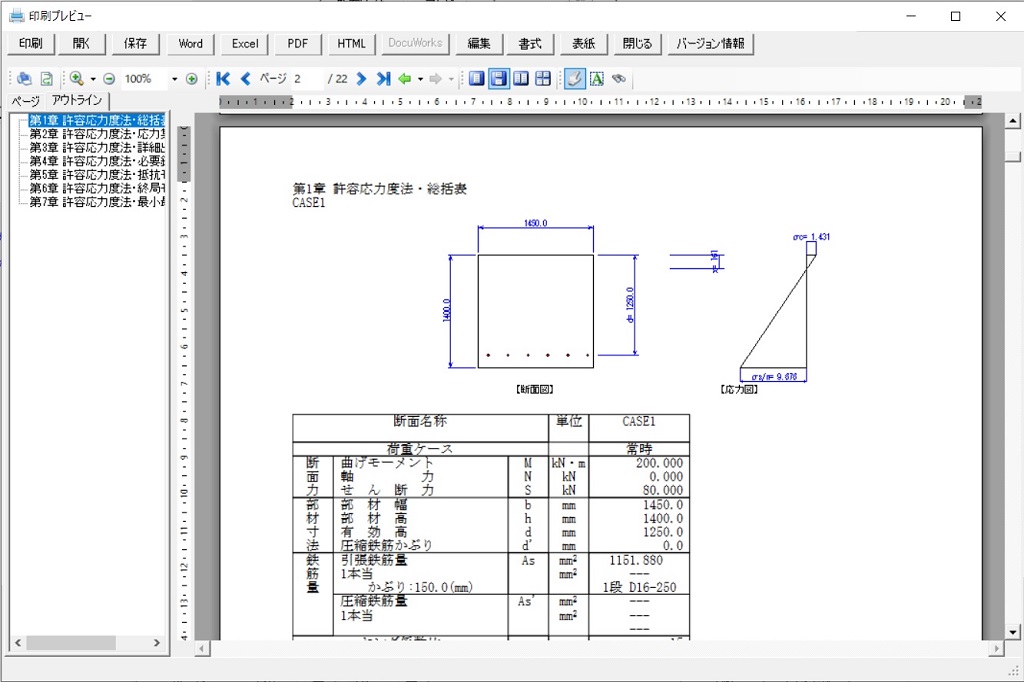This screenshot has width=1024, height=682.
Task: Click the grey forward navigation arrow
Action: click(436, 79)
